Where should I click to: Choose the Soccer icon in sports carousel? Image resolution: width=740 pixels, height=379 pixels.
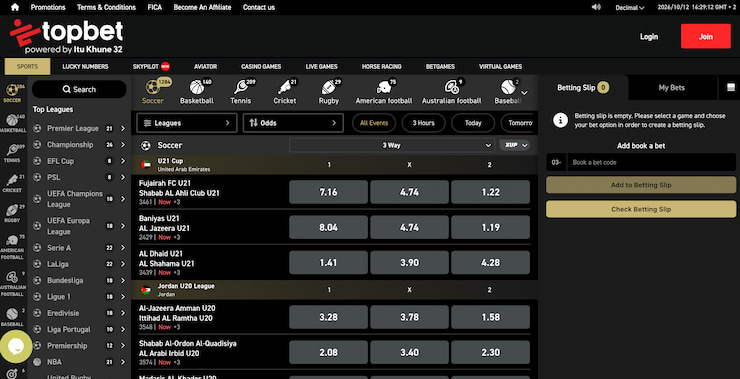(153, 92)
